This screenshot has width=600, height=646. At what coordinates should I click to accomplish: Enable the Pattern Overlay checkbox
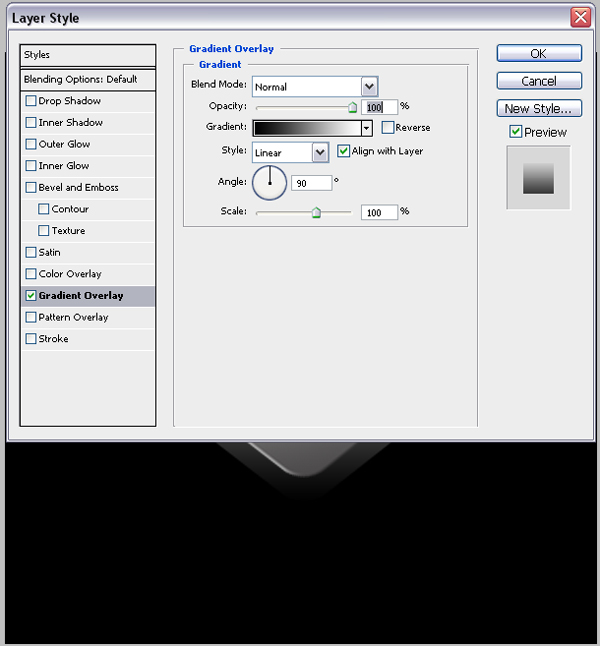pyautogui.click(x=31, y=317)
